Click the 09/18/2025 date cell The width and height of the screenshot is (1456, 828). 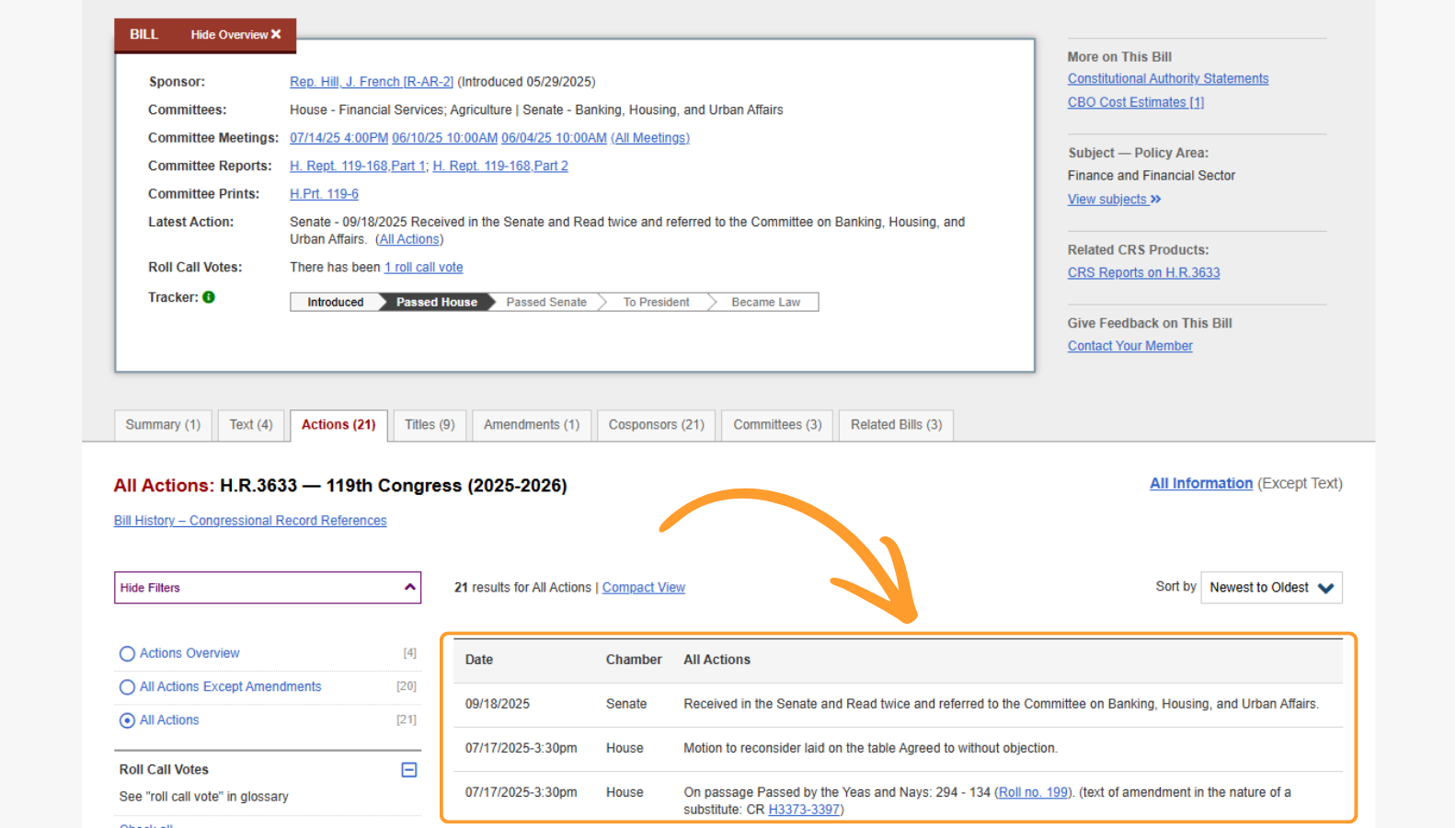coord(498,704)
